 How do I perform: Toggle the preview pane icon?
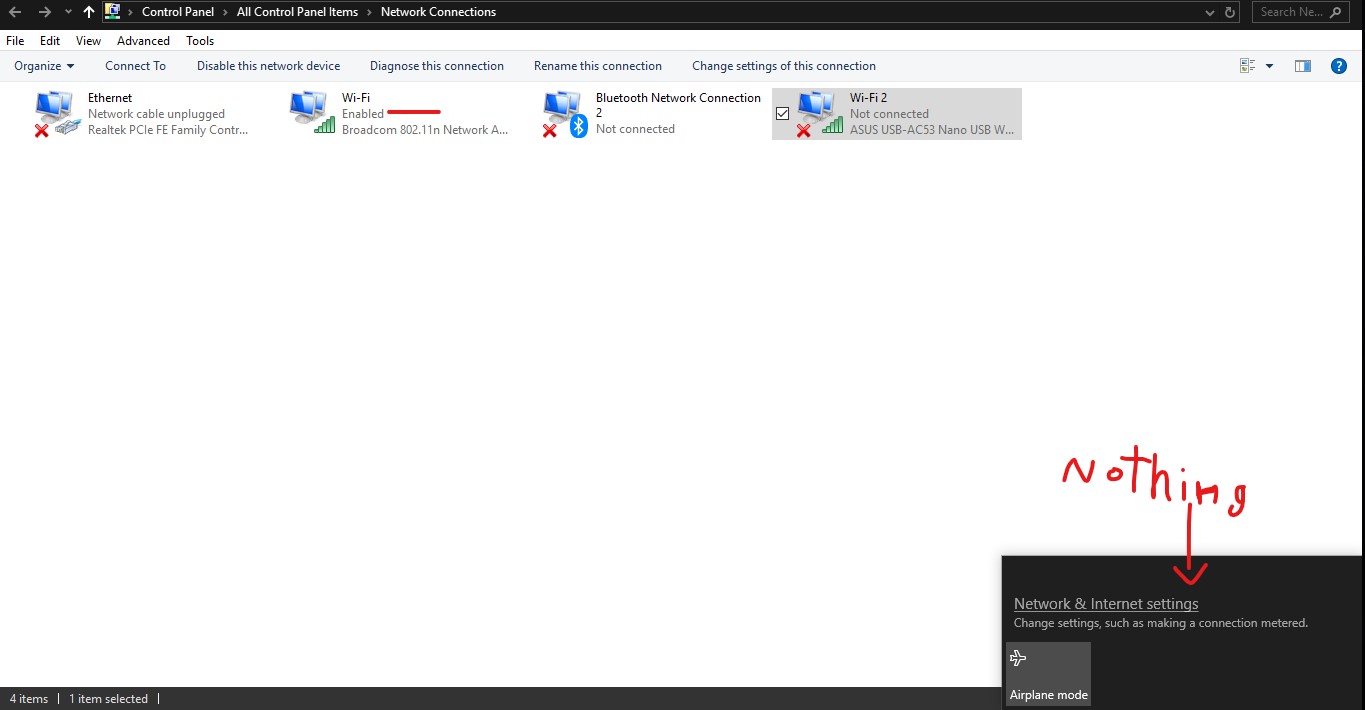click(1302, 66)
